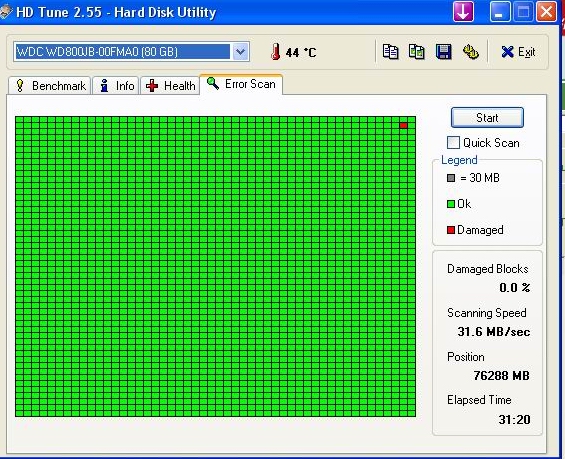Open the Info tab
This screenshot has width=565, height=459.
pyautogui.click(x=116, y=86)
